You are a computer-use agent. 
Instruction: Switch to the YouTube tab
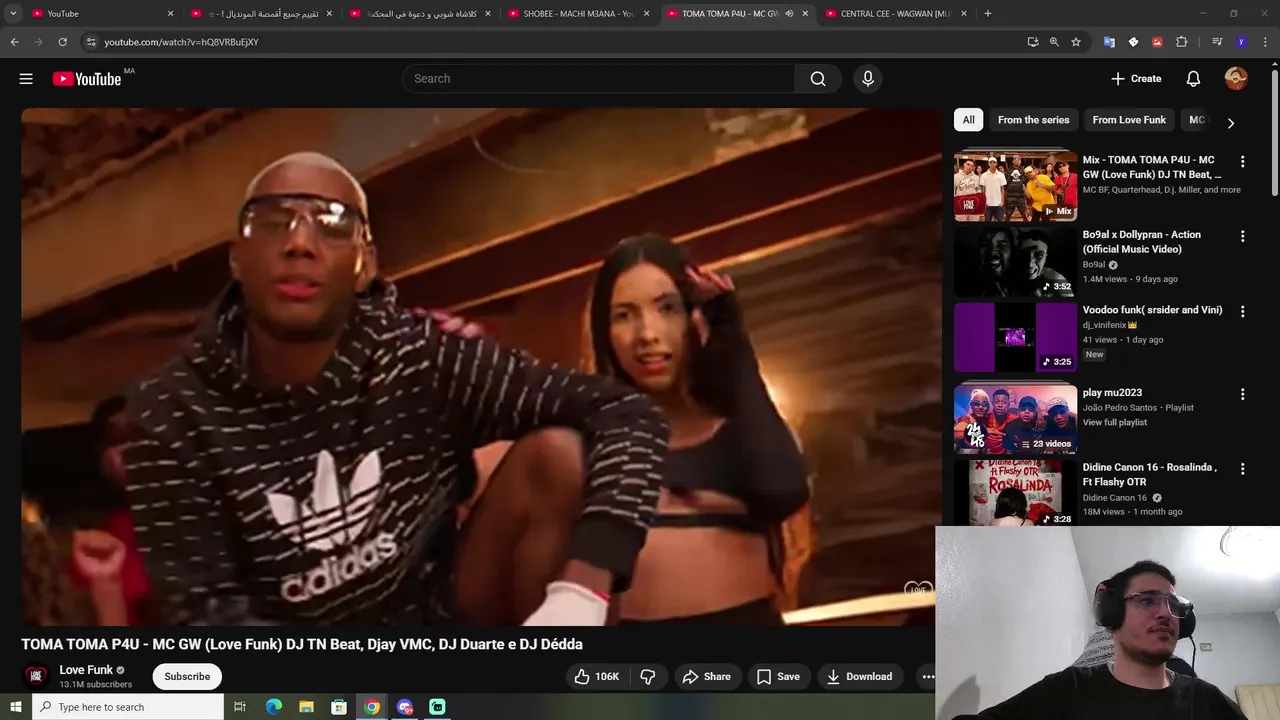tap(100, 14)
